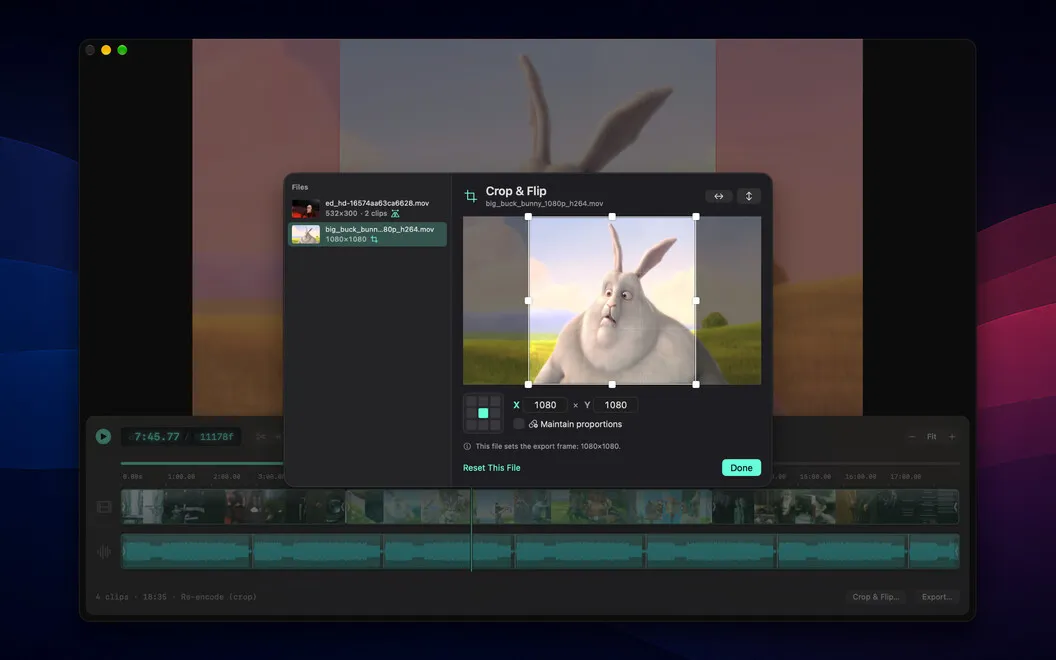Click the green playback progress bar
The height and width of the screenshot is (660, 1056).
tap(202, 463)
